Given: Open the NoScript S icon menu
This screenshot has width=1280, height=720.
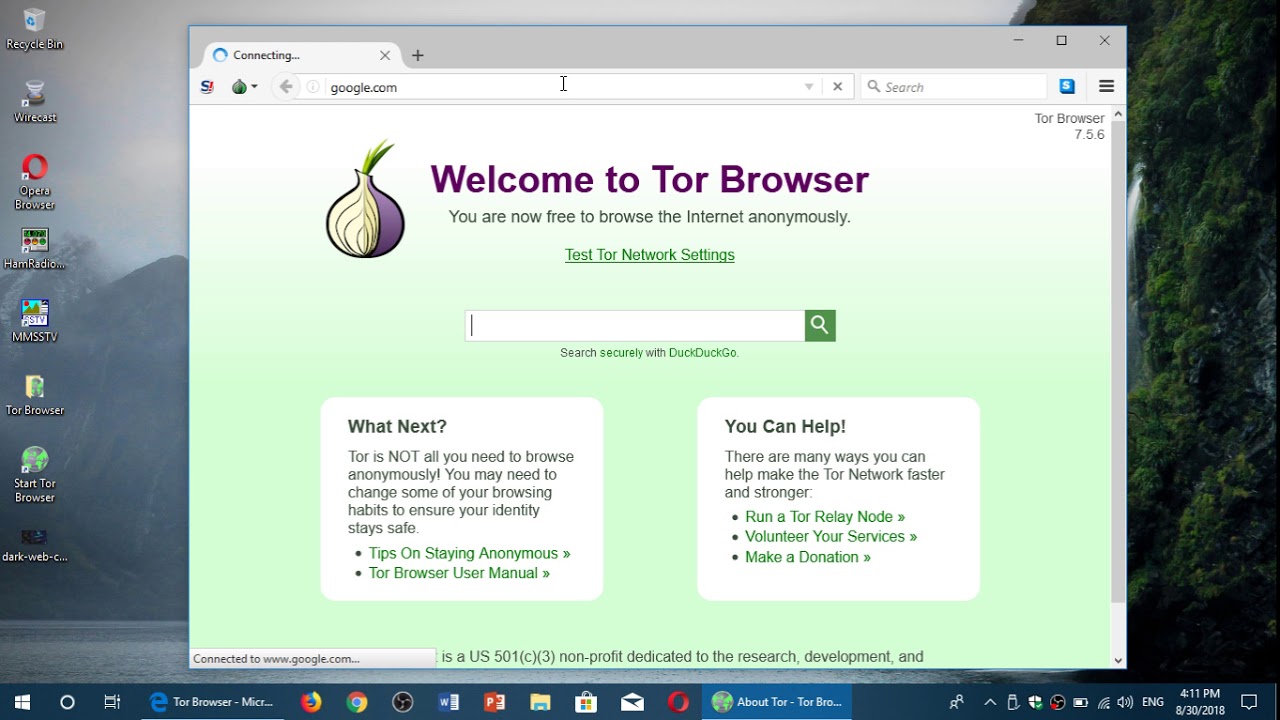Looking at the screenshot, I should (207, 87).
